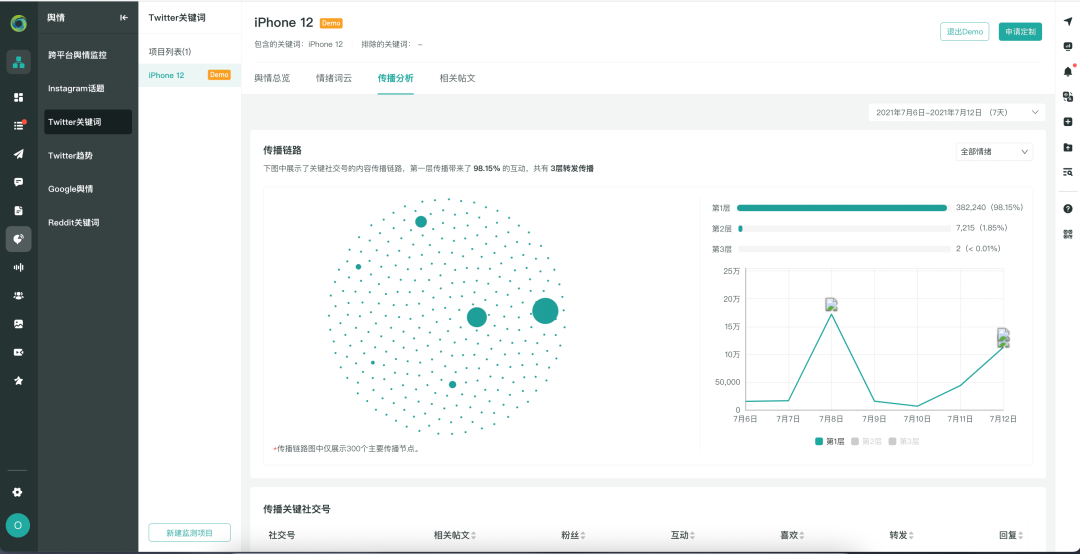
Task: Open the video camera icon in left rail
Action: coord(19,351)
